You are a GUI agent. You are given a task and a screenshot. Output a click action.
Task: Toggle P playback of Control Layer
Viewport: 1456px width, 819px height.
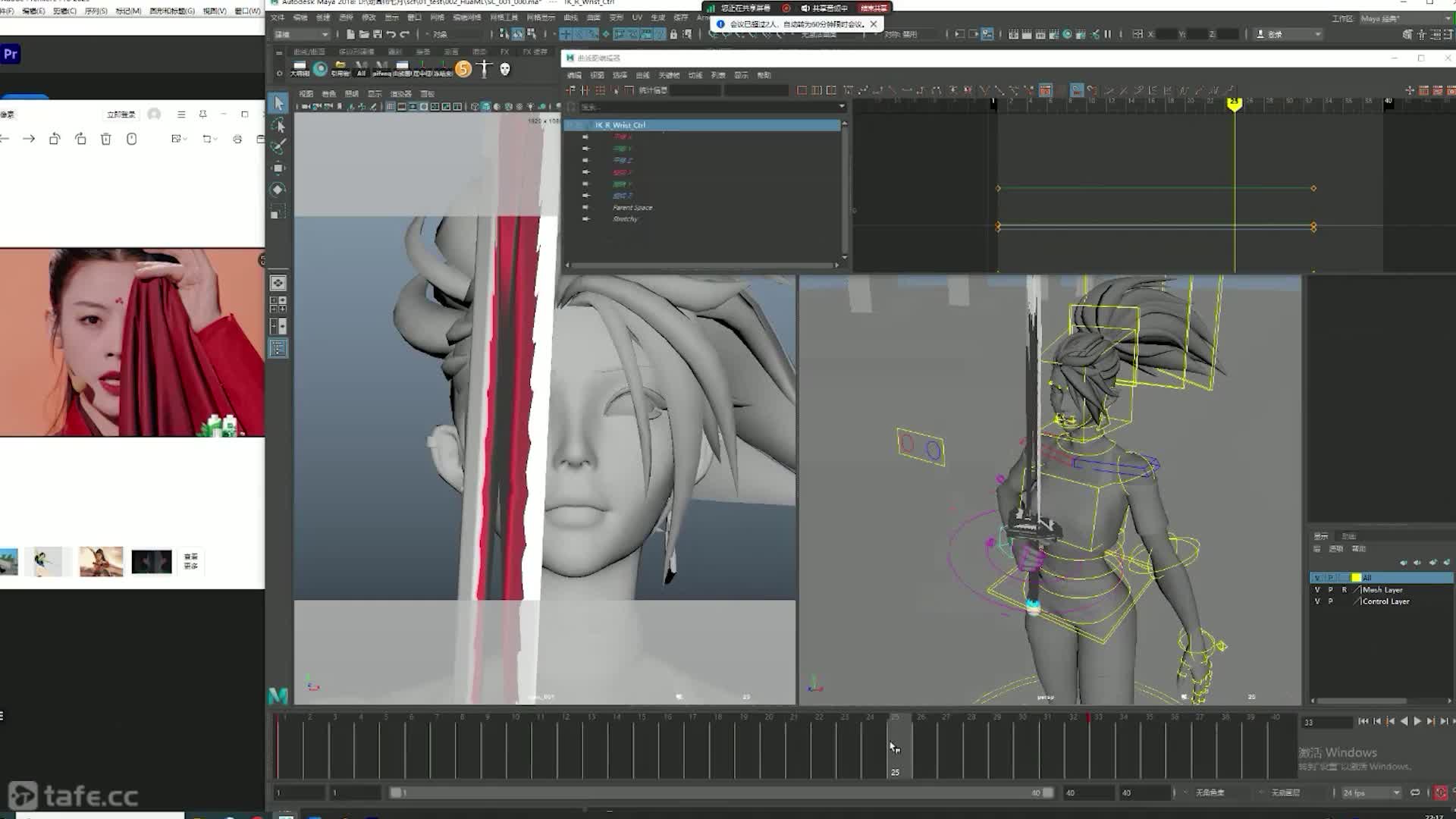(1330, 601)
